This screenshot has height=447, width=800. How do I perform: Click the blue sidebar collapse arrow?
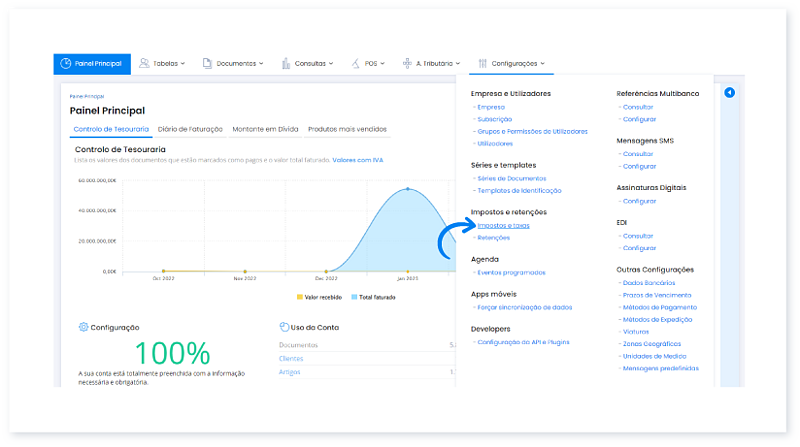tap(729, 93)
